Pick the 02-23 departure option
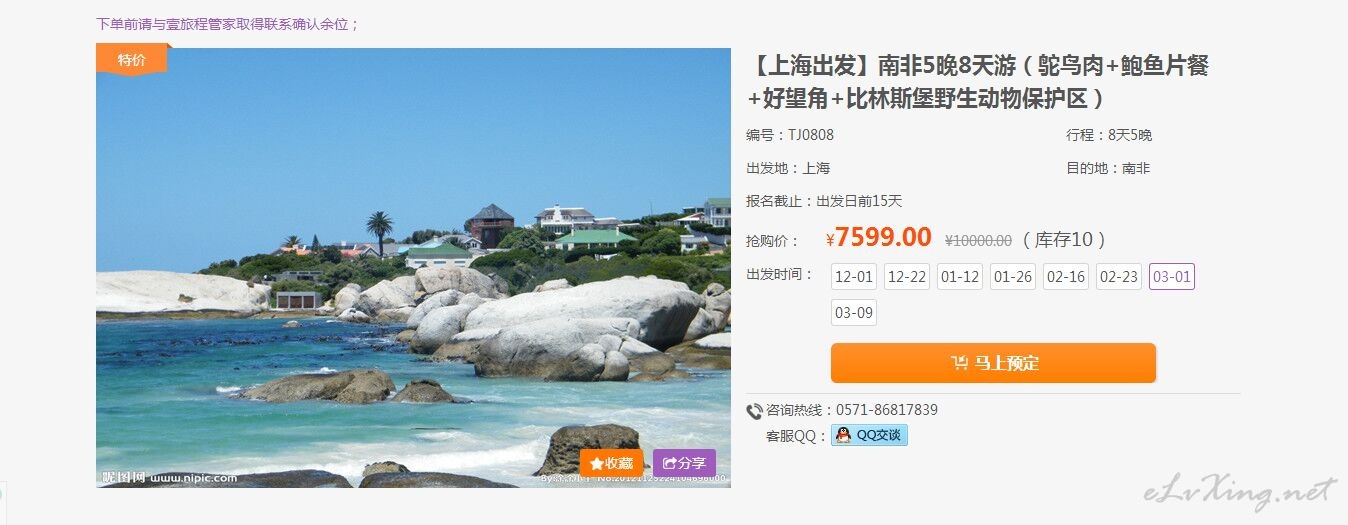The image size is (1348, 525). [1119, 277]
